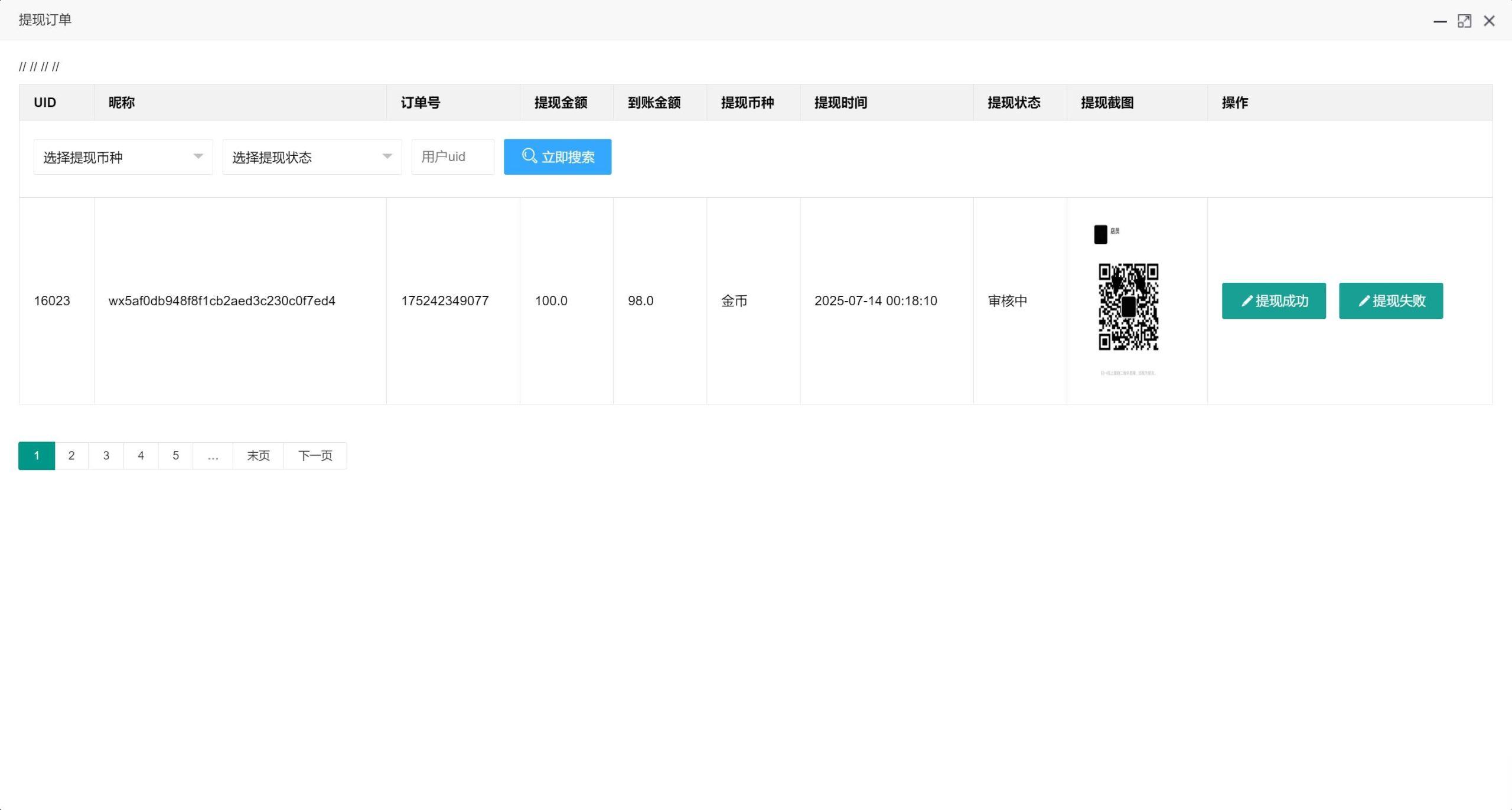1512x810 pixels.
Task: Jump to the last page with 末页
Action: pos(258,455)
